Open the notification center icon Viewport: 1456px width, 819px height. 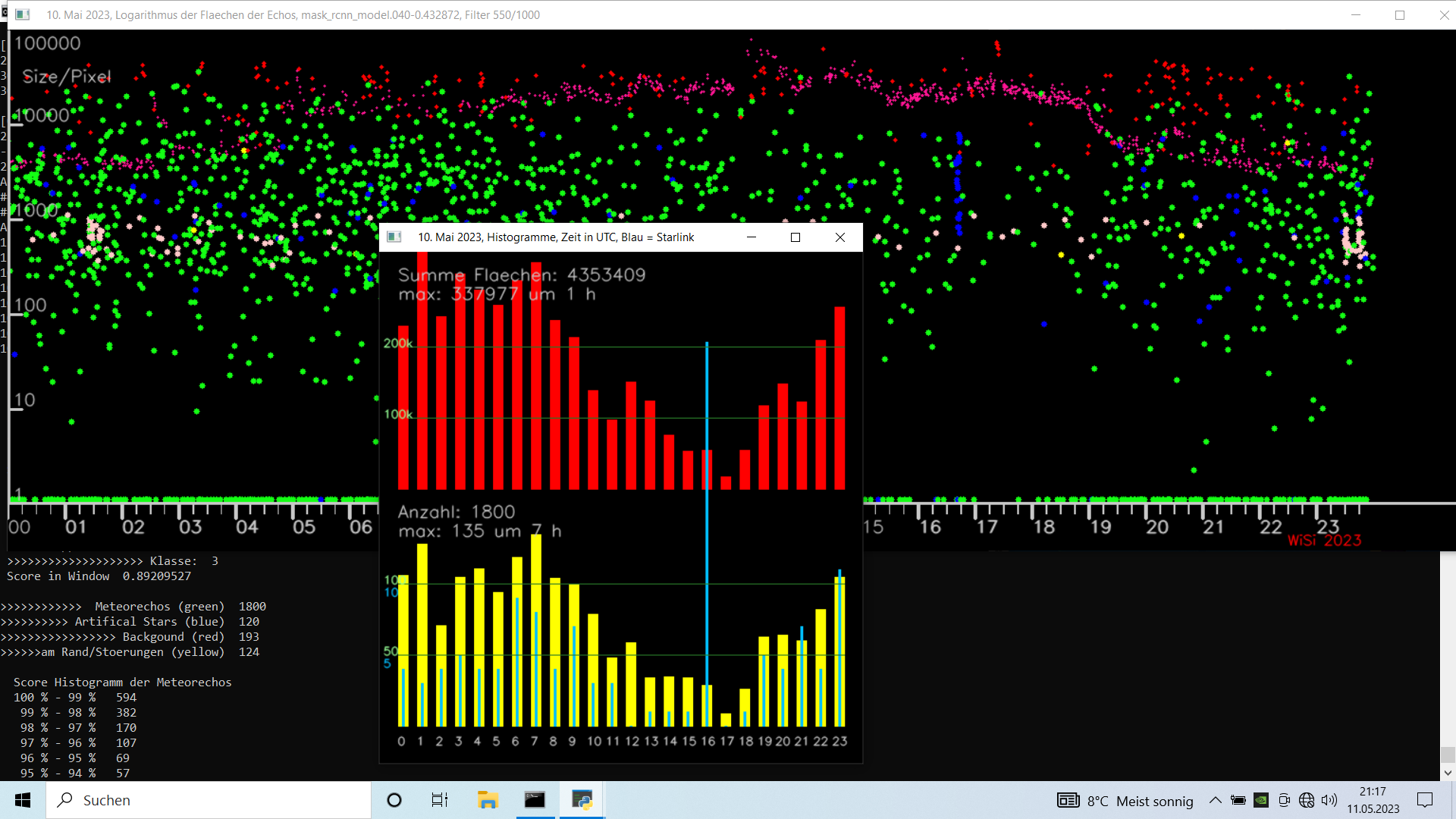coord(1425,800)
